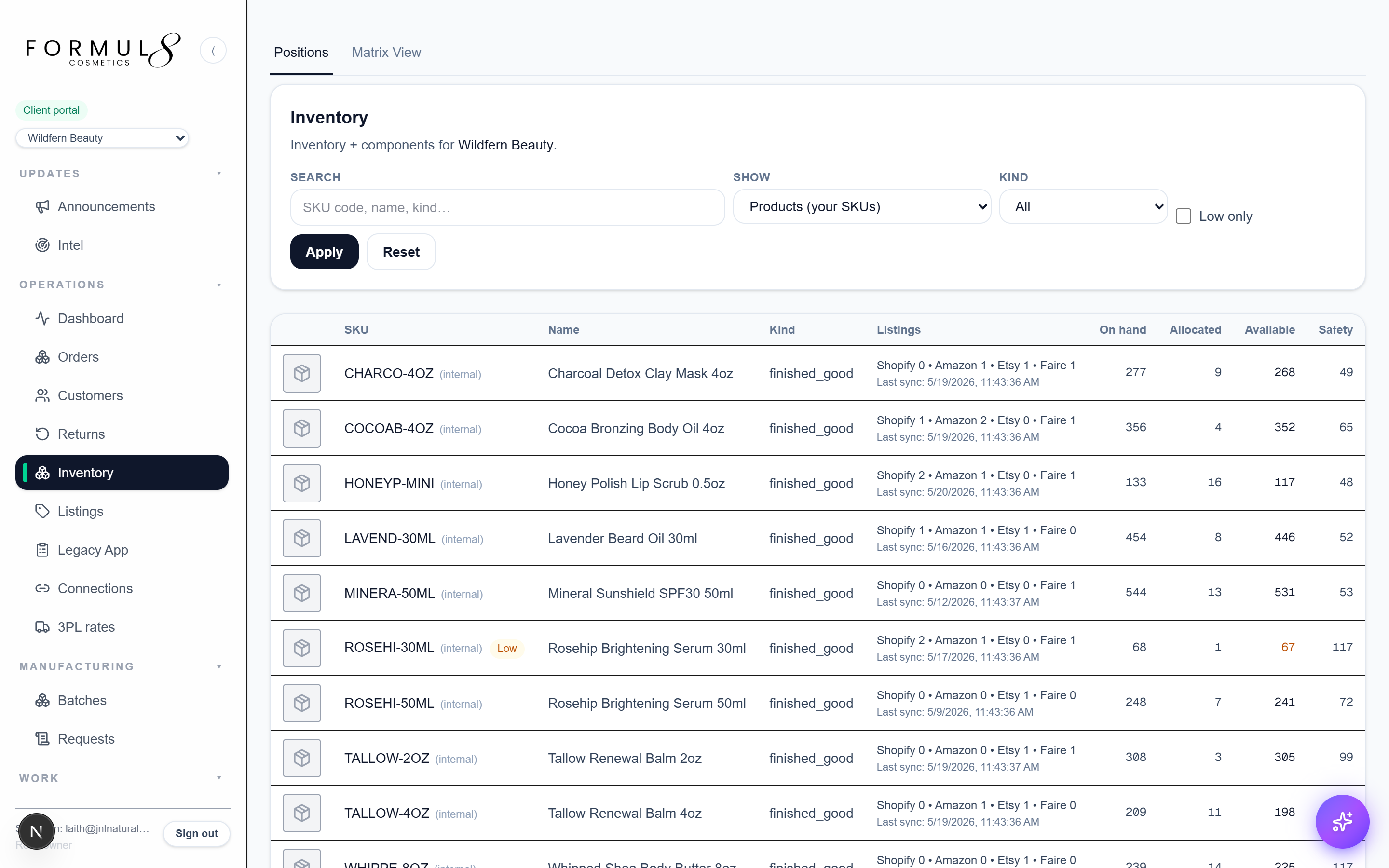Screen dimensions: 1389x868
Task: Focus the SKU search input field
Action: pyautogui.click(x=507, y=207)
